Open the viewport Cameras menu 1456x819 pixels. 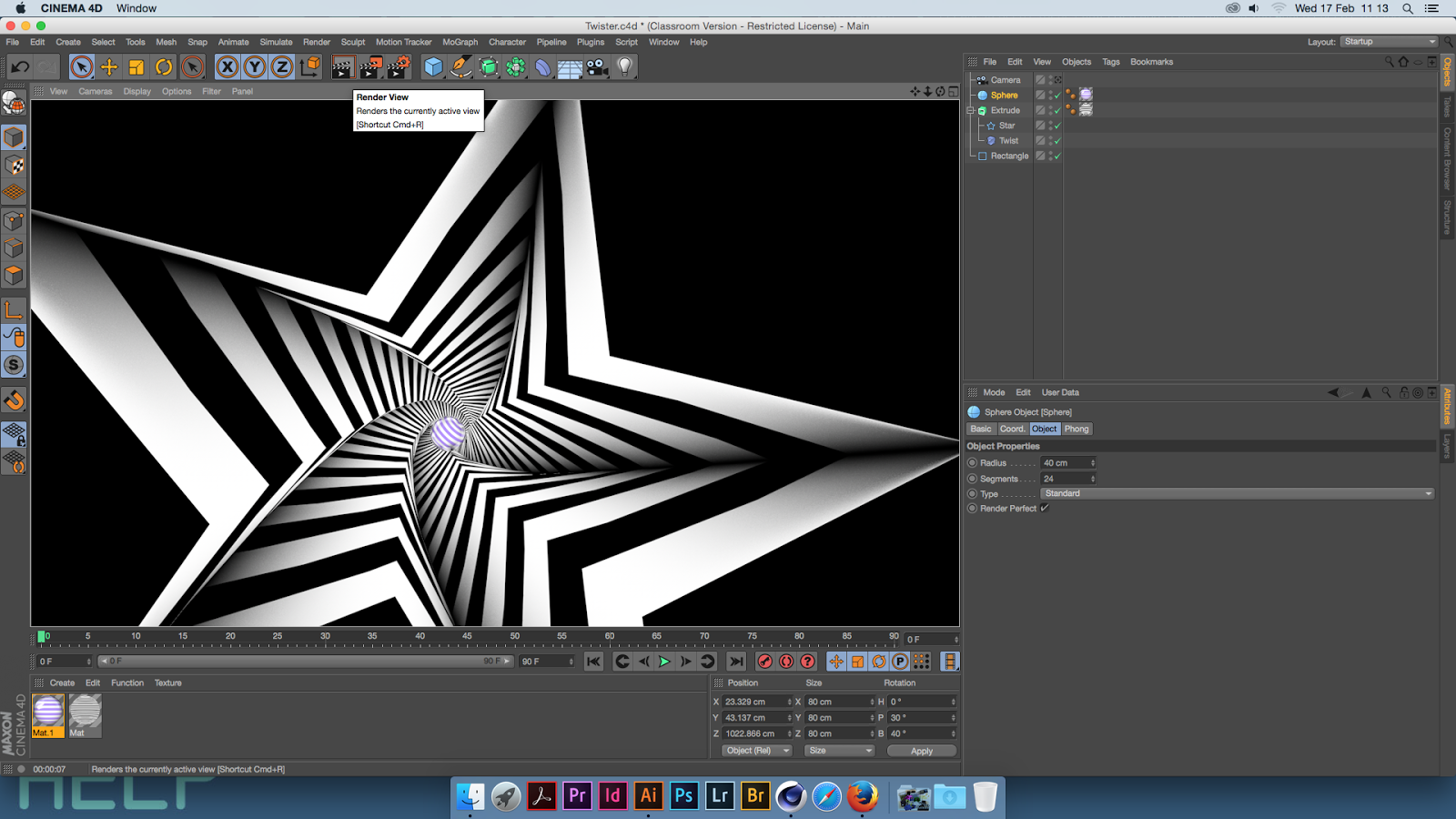95,91
